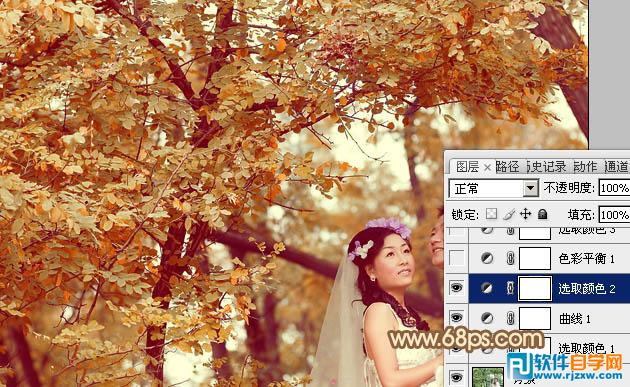Select the 色彩平衡 1 layer mask thumbnail
This screenshot has height=387, width=630.
click(535, 258)
